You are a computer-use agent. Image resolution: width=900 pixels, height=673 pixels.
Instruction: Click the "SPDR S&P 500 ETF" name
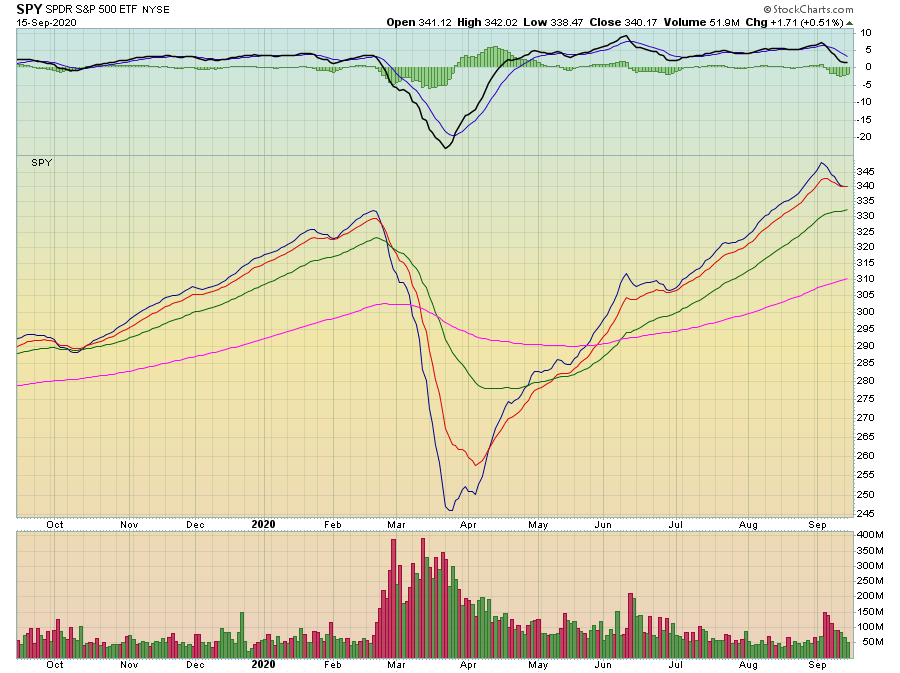pos(91,10)
